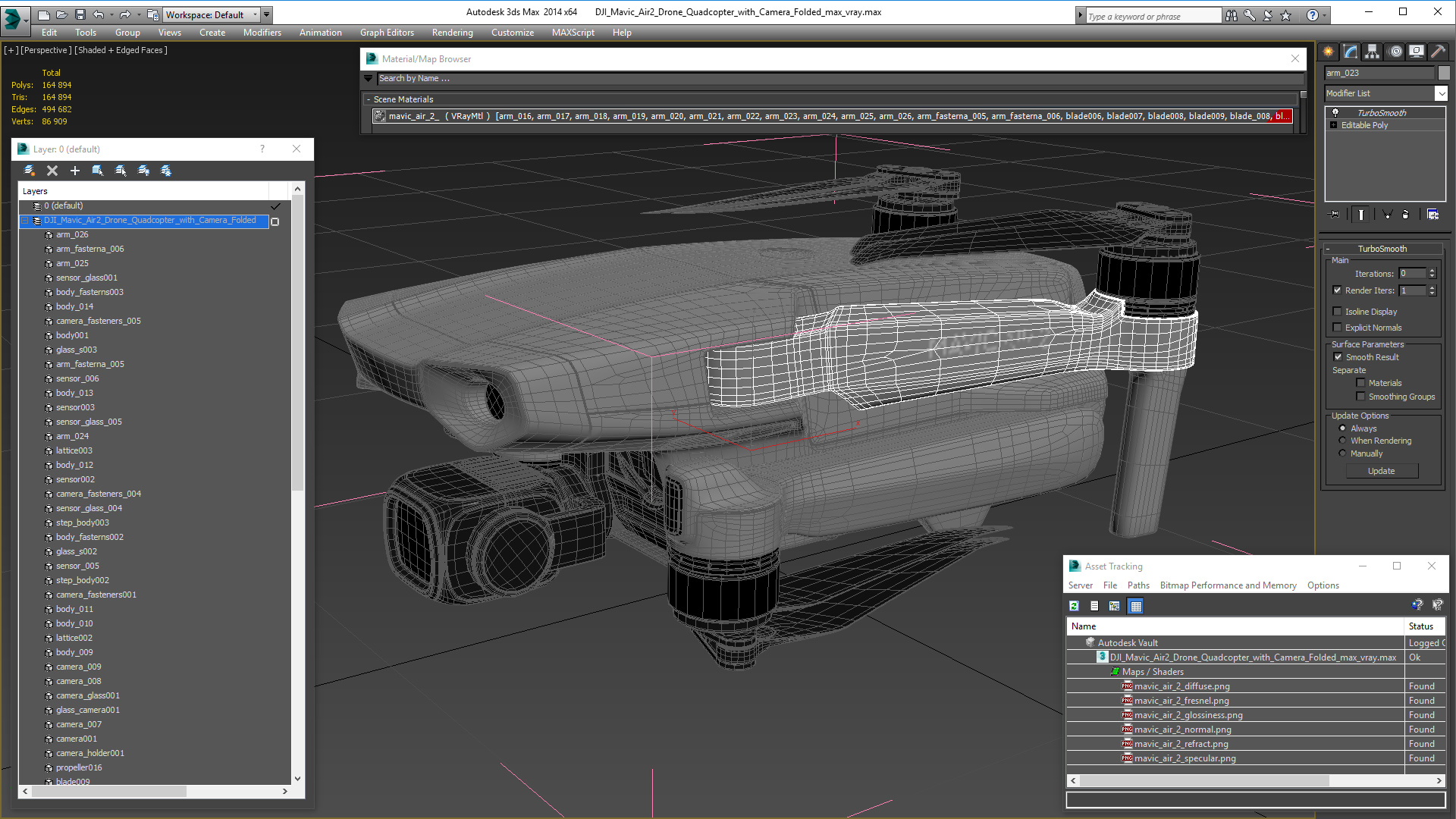Open the Hierarchy command panel tab

1373,52
